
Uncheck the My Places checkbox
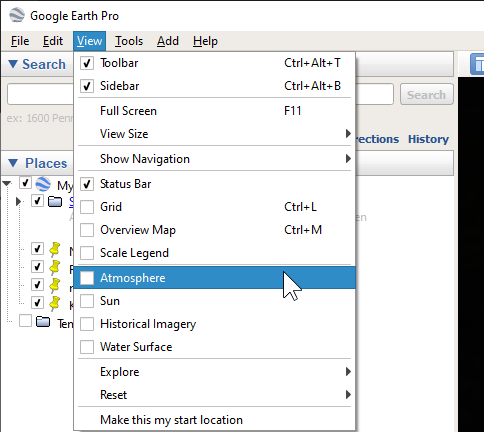point(25,183)
